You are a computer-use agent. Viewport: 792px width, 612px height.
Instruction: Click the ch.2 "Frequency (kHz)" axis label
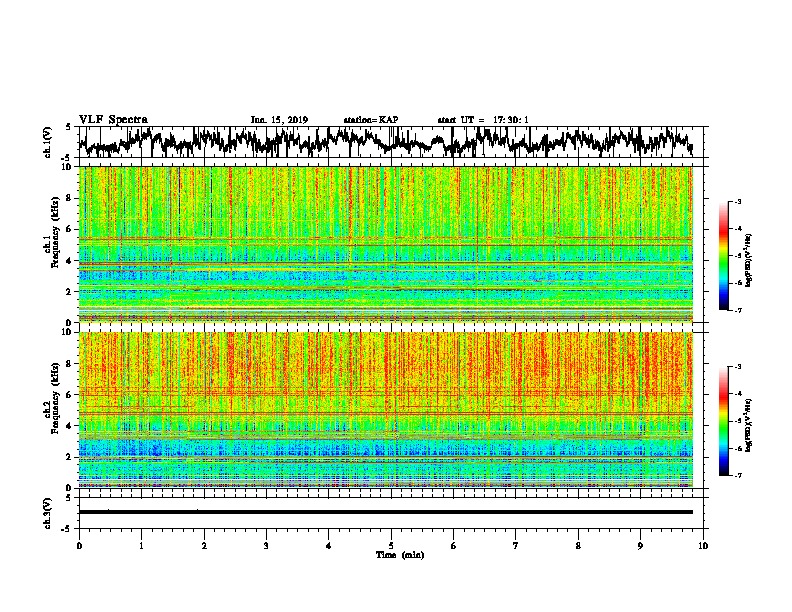(55, 398)
